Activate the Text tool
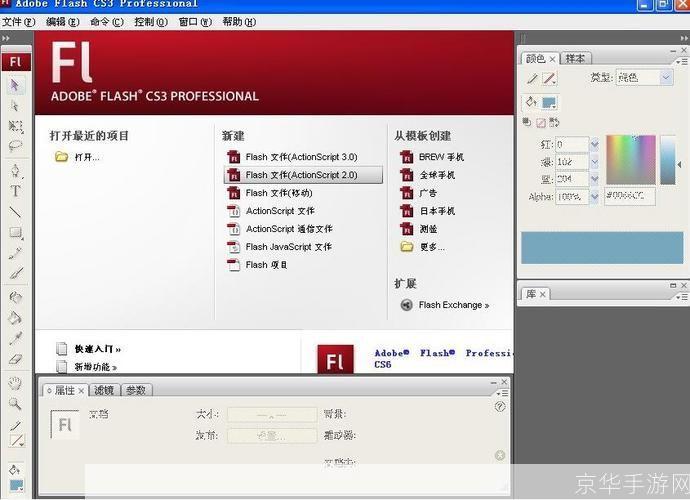The image size is (690, 500). [15, 191]
